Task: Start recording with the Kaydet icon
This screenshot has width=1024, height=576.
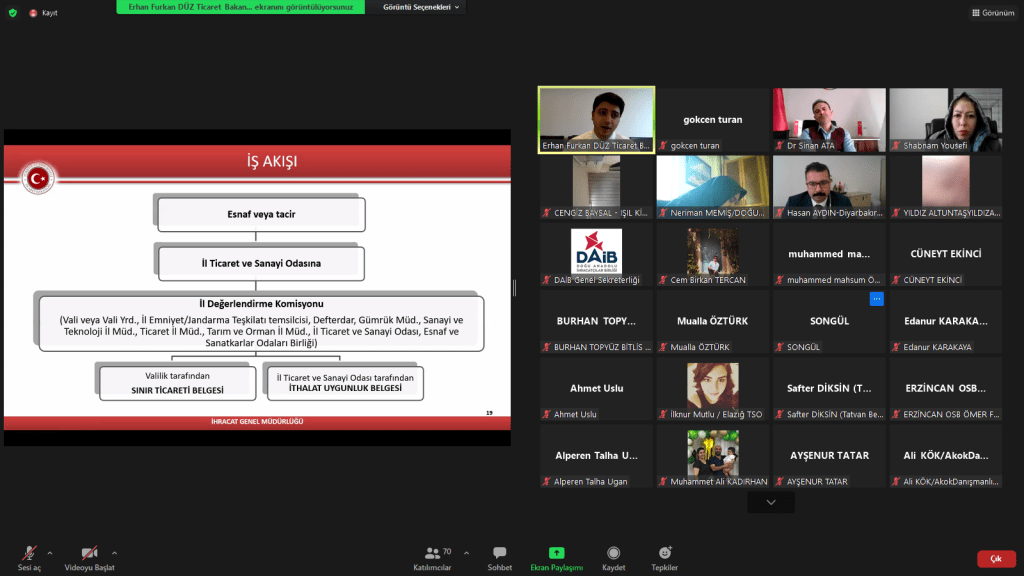Action: (613, 557)
